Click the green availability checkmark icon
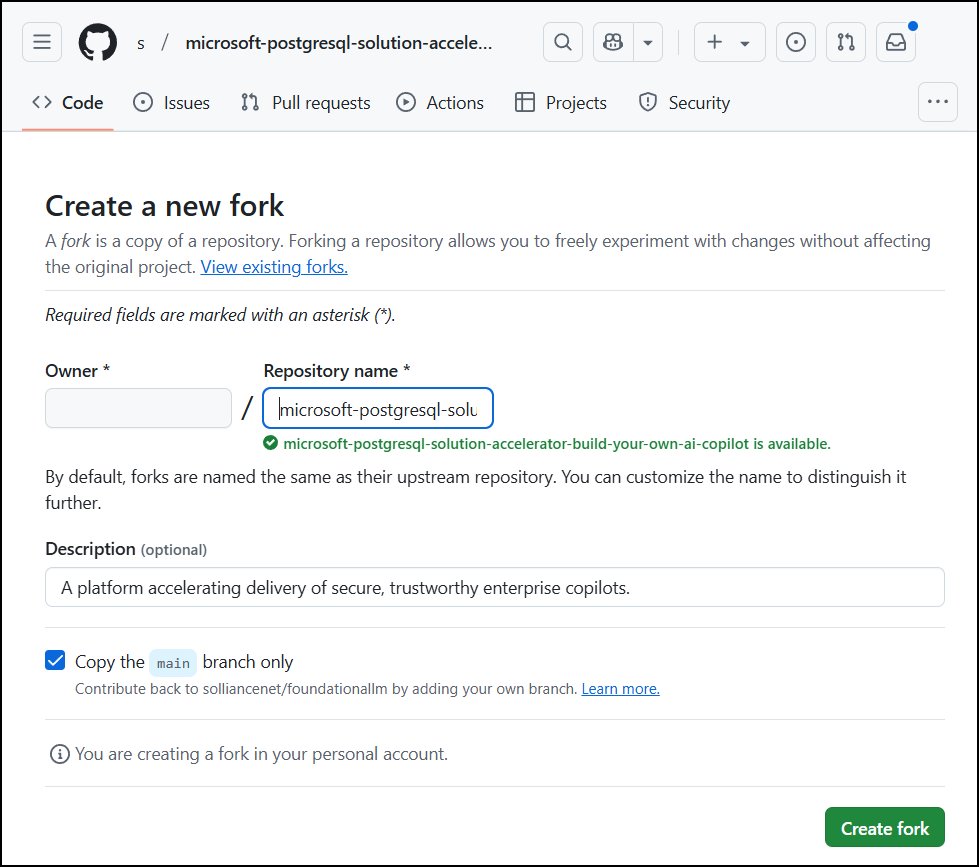 pyautogui.click(x=270, y=443)
